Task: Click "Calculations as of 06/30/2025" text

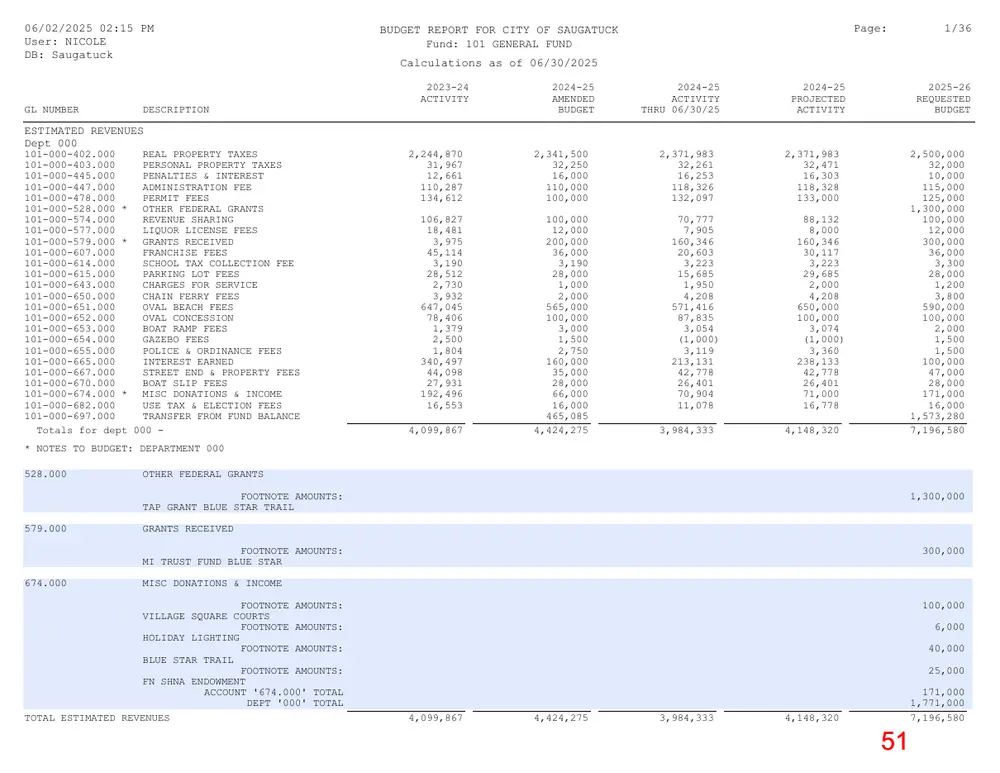Action: pos(499,63)
